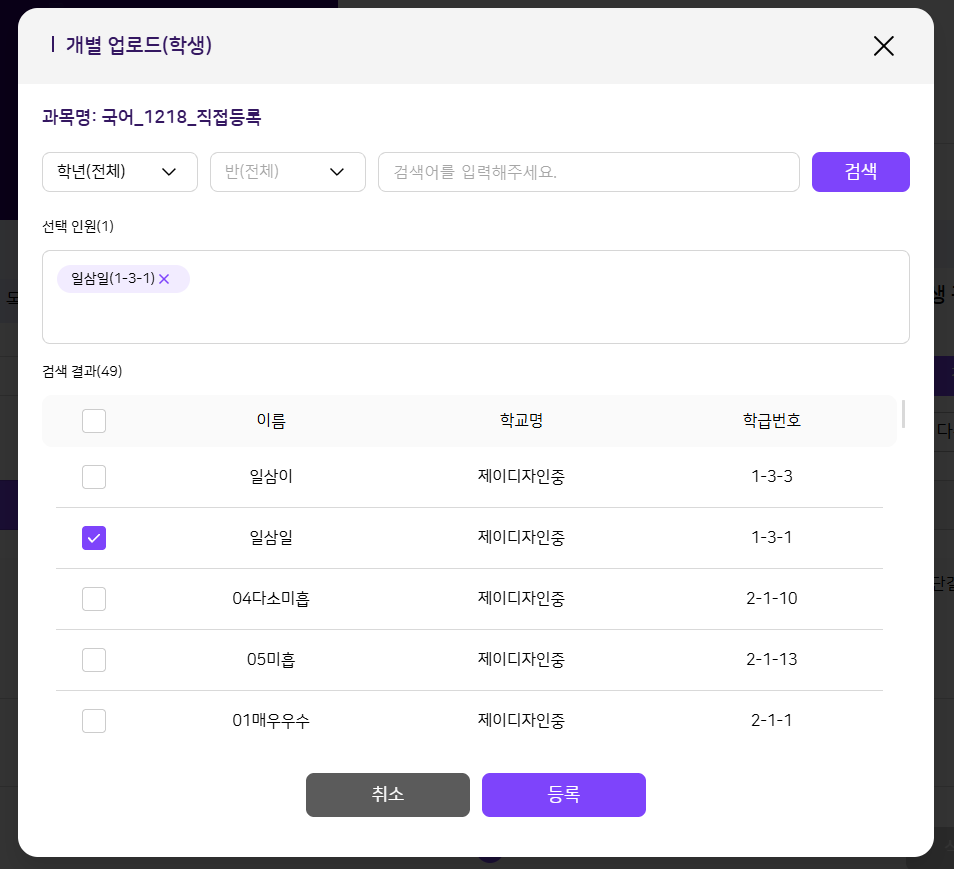Remove the 일삼일(1-3-1) selected tag
This screenshot has height=869, width=954.
[x=164, y=279]
